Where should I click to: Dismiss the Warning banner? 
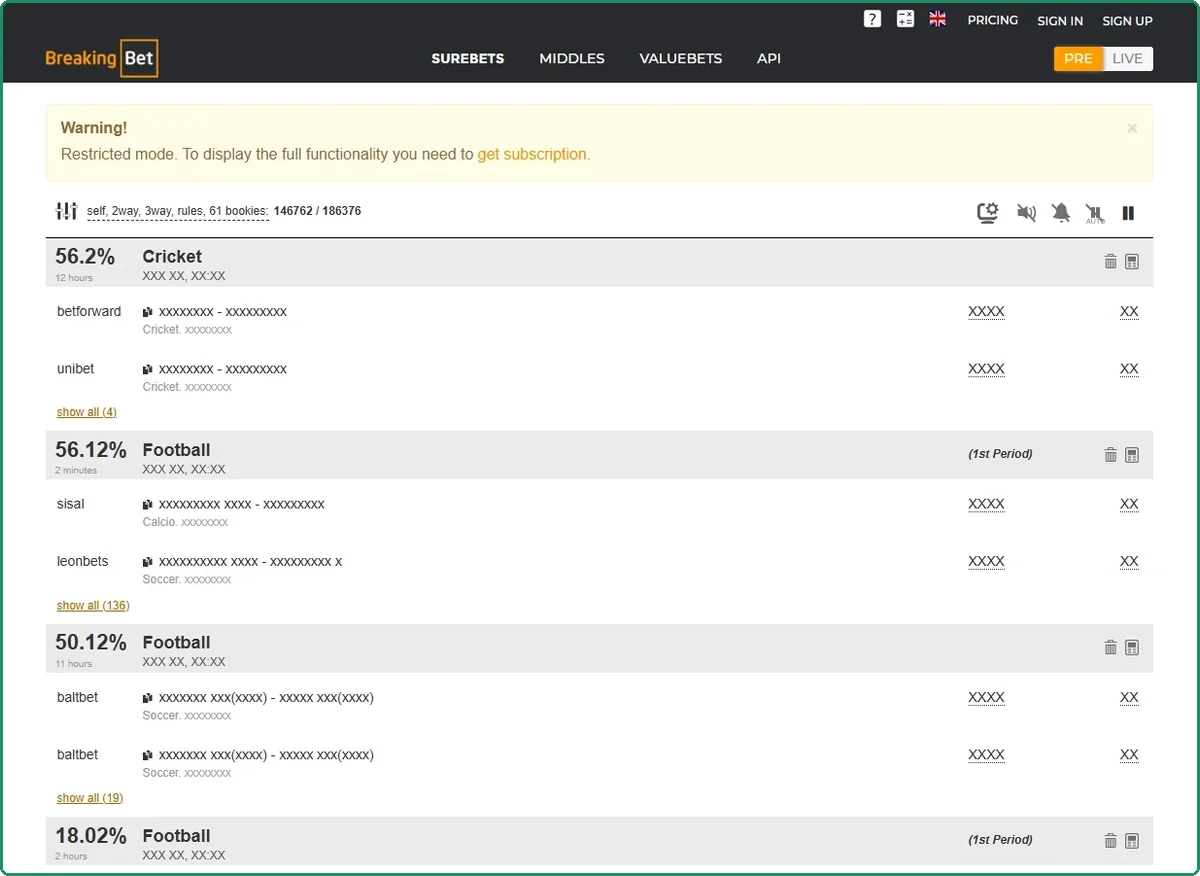pyautogui.click(x=1132, y=128)
